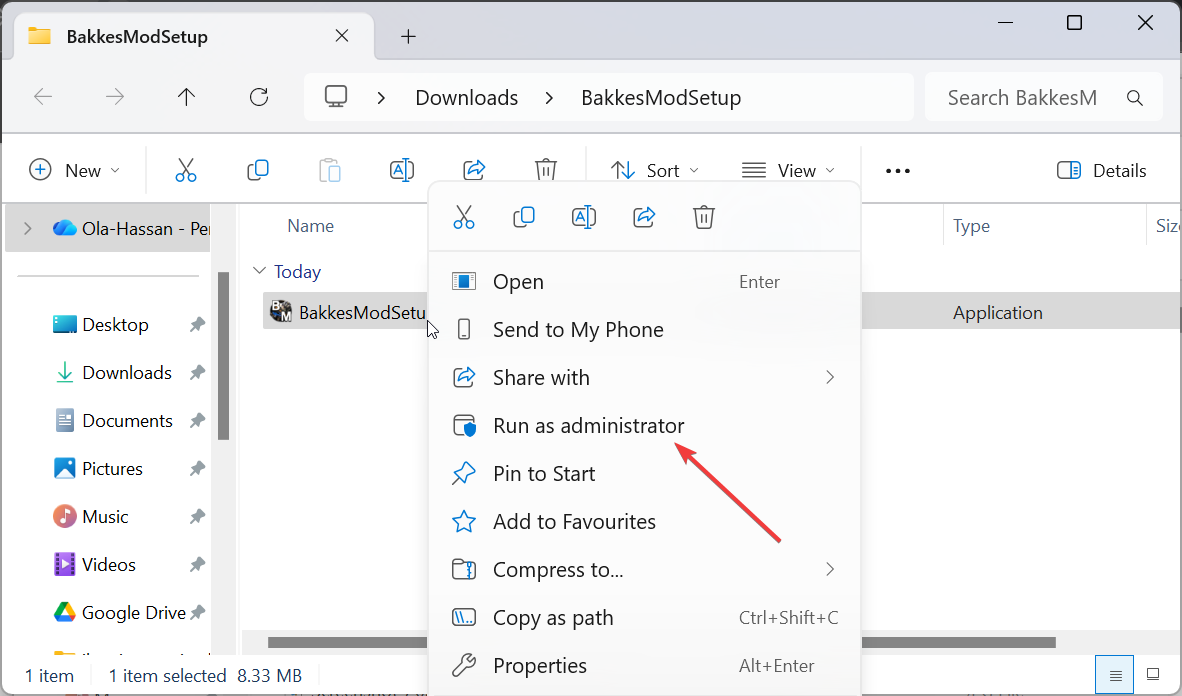This screenshot has width=1182, height=696.
Task: Select Open in context menu
Action: (644, 281)
